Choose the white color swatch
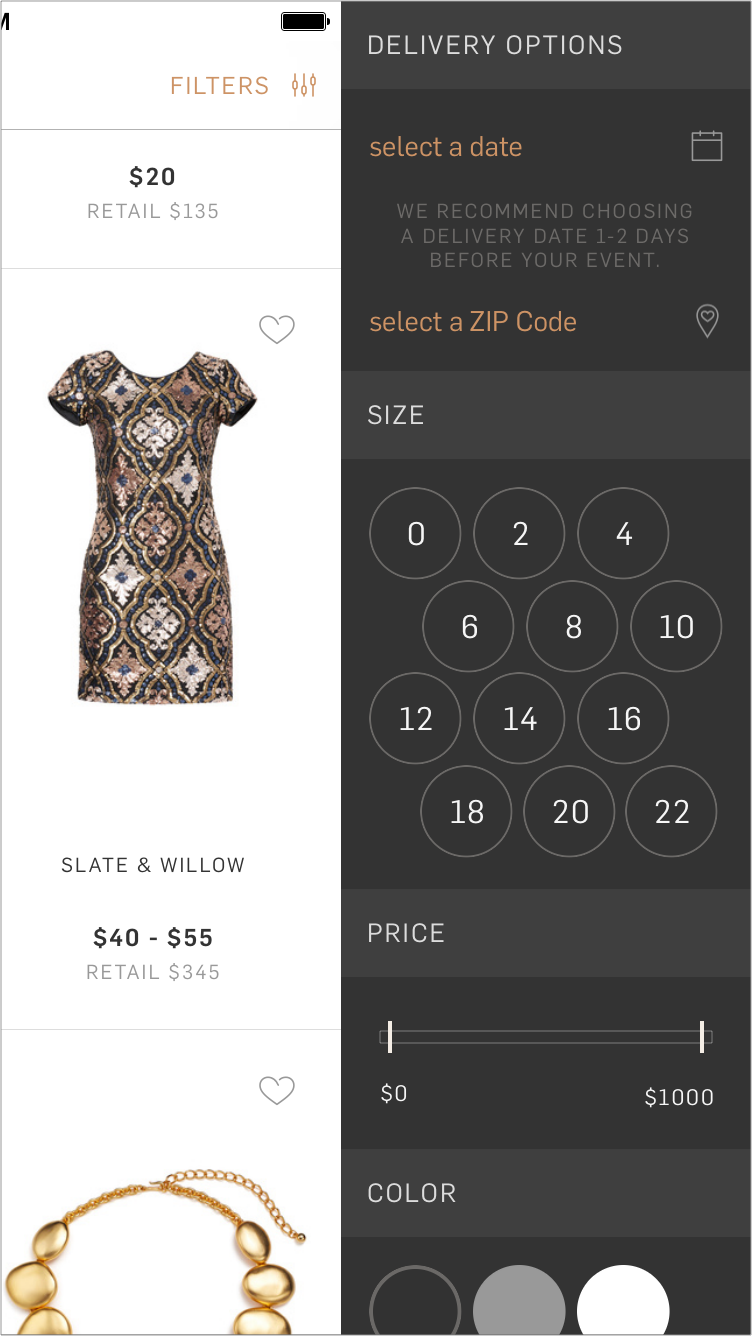752x1336 pixels. coord(623,1300)
